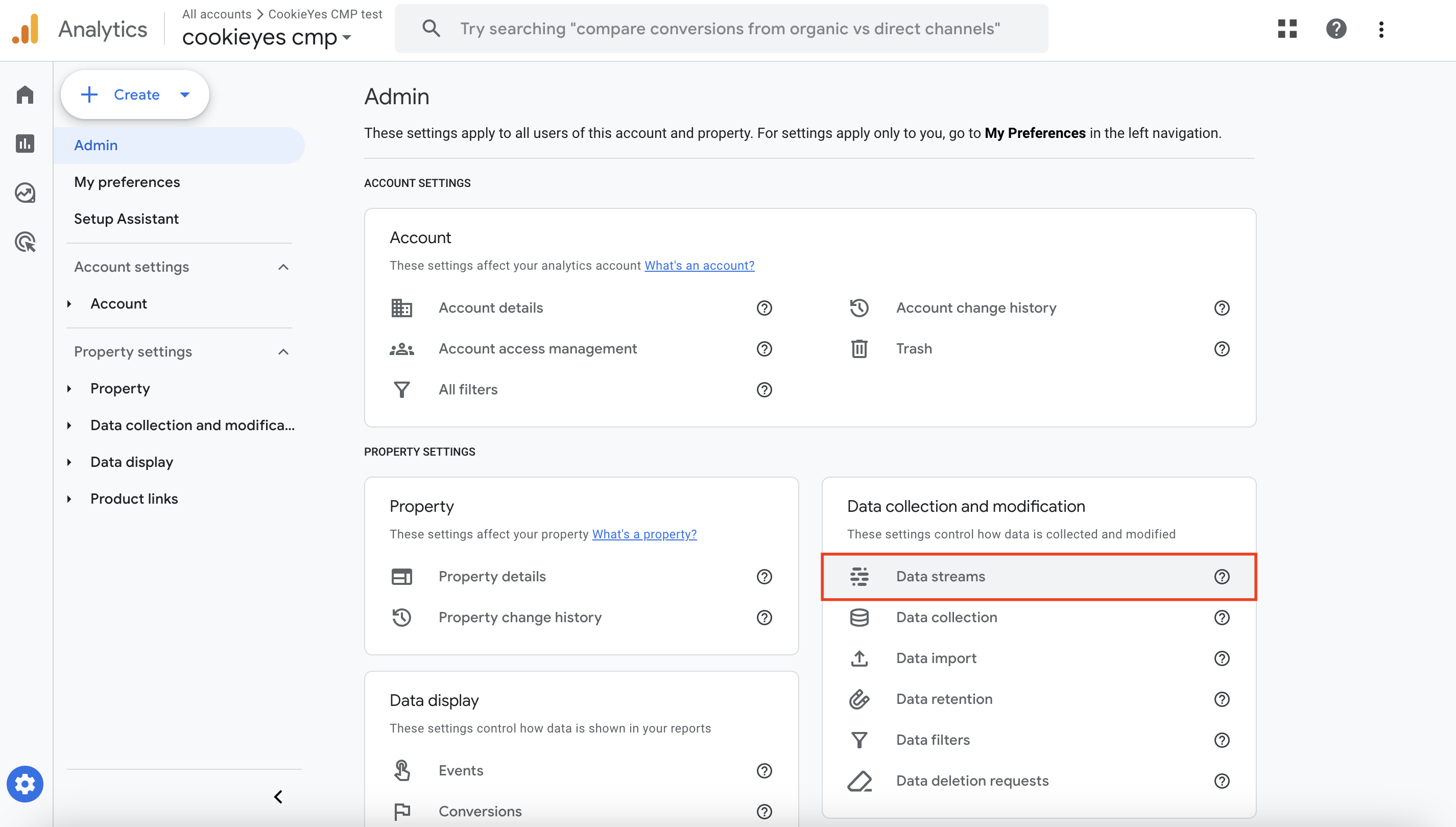
Task: Open the Create button dropdown arrow
Action: (184, 95)
